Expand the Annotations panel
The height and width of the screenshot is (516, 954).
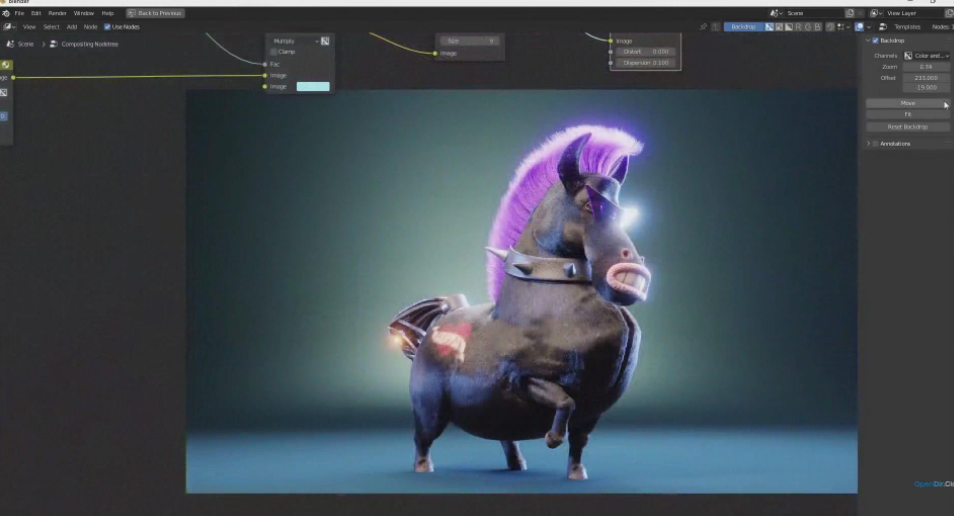click(868, 144)
